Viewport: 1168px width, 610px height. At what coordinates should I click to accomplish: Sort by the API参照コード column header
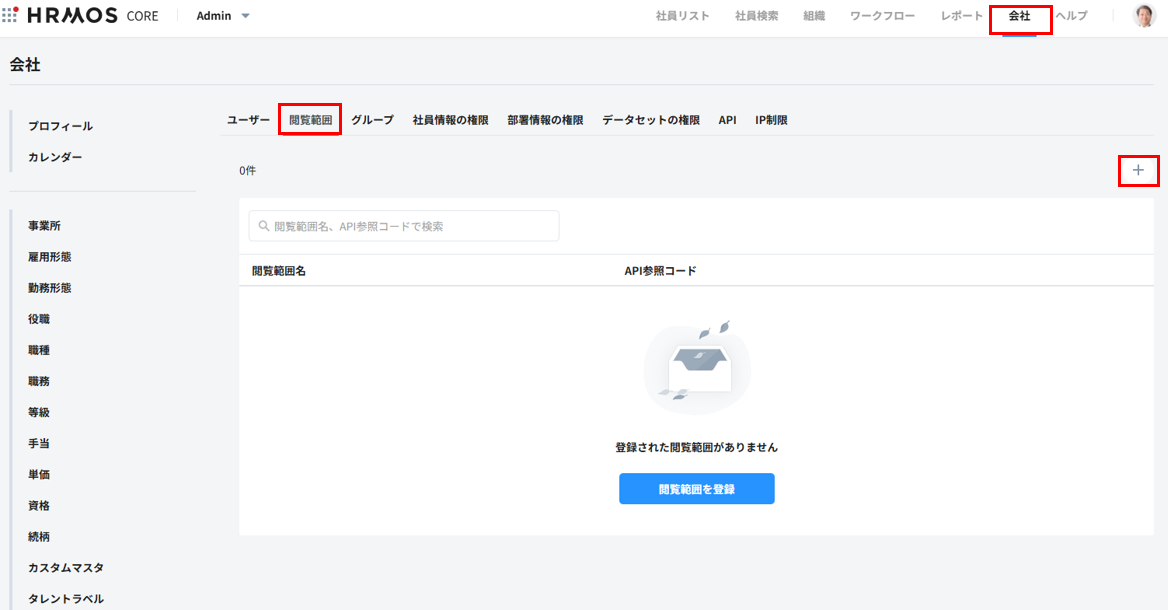click(660, 271)
